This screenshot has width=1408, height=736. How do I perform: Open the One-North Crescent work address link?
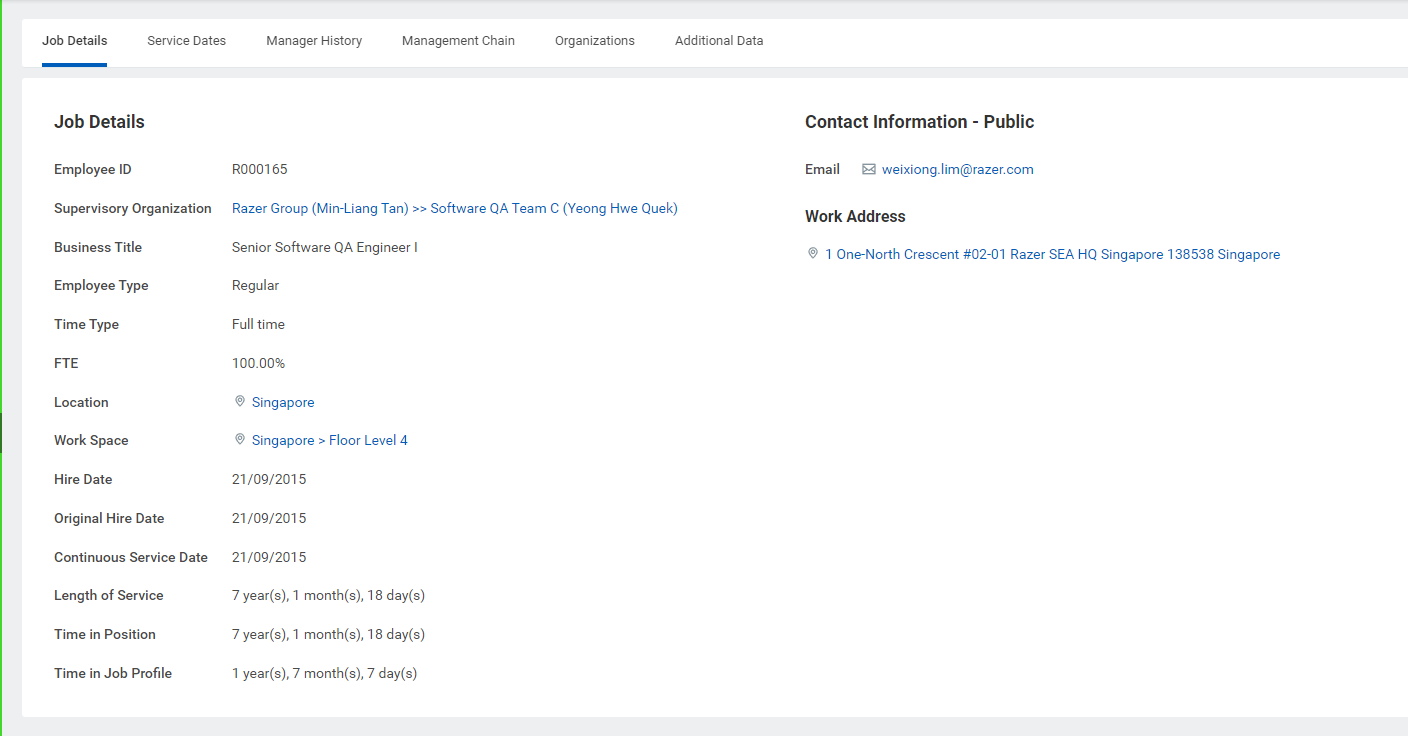[x=1053, y=254]
